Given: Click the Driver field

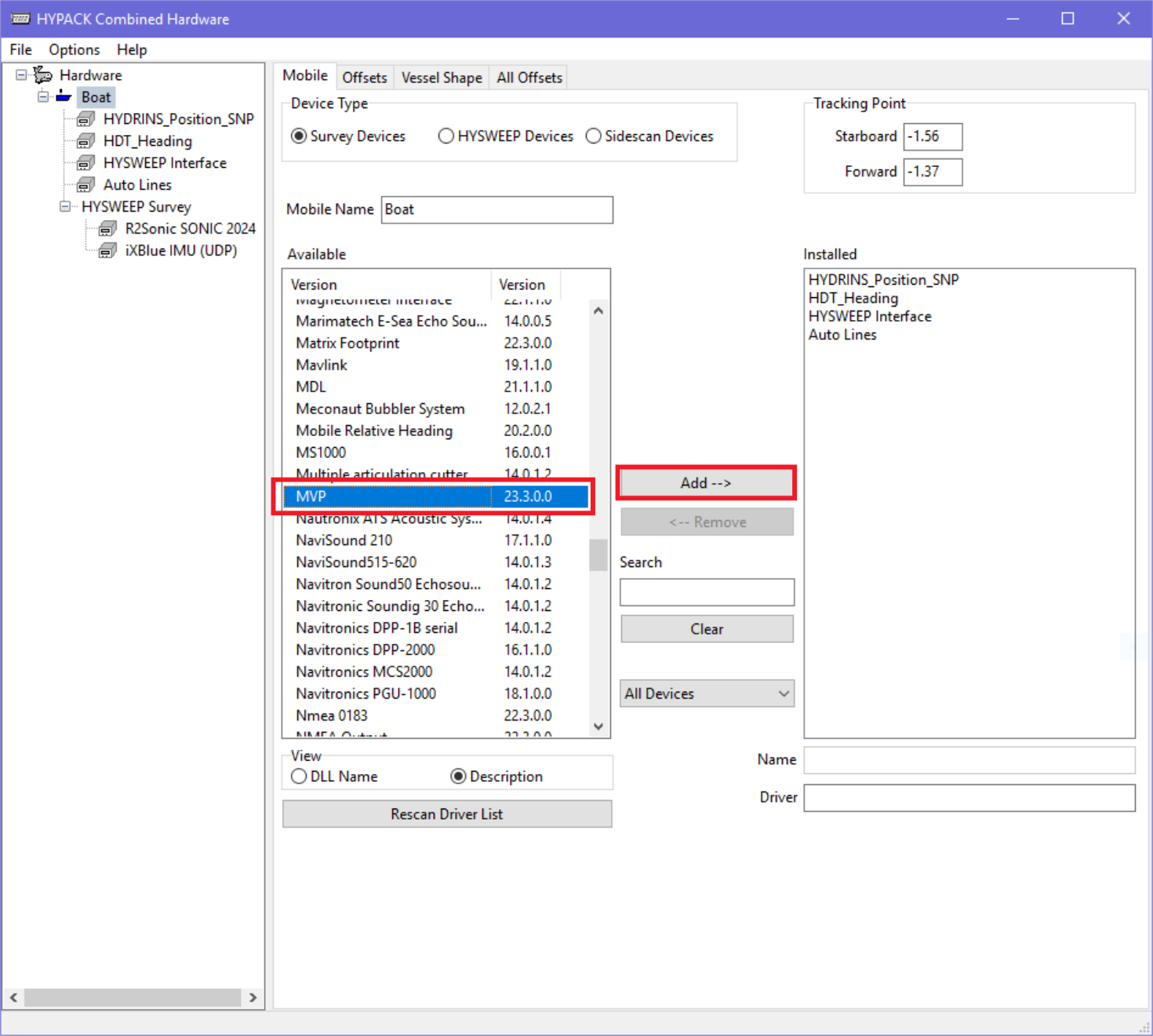Looking at the screenshot, I should 969,798.
